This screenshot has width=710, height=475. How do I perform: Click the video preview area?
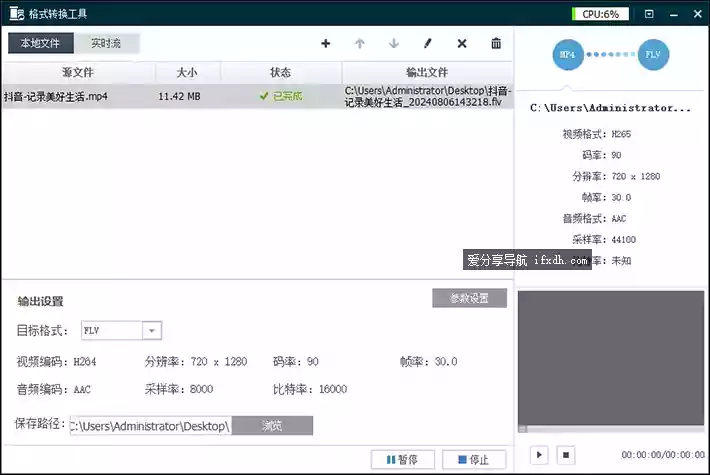pyautogui.click(x=611, y=358)
